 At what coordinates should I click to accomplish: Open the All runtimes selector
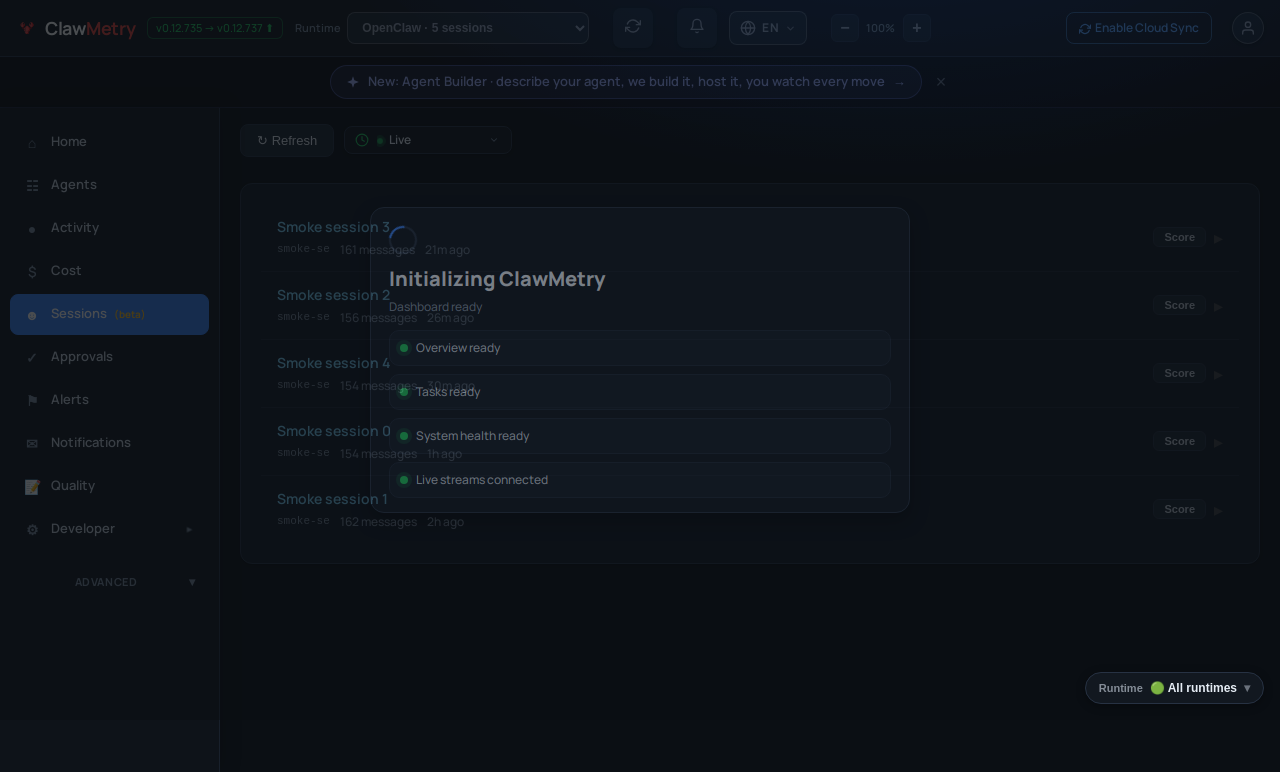(x=1174, y=688)
